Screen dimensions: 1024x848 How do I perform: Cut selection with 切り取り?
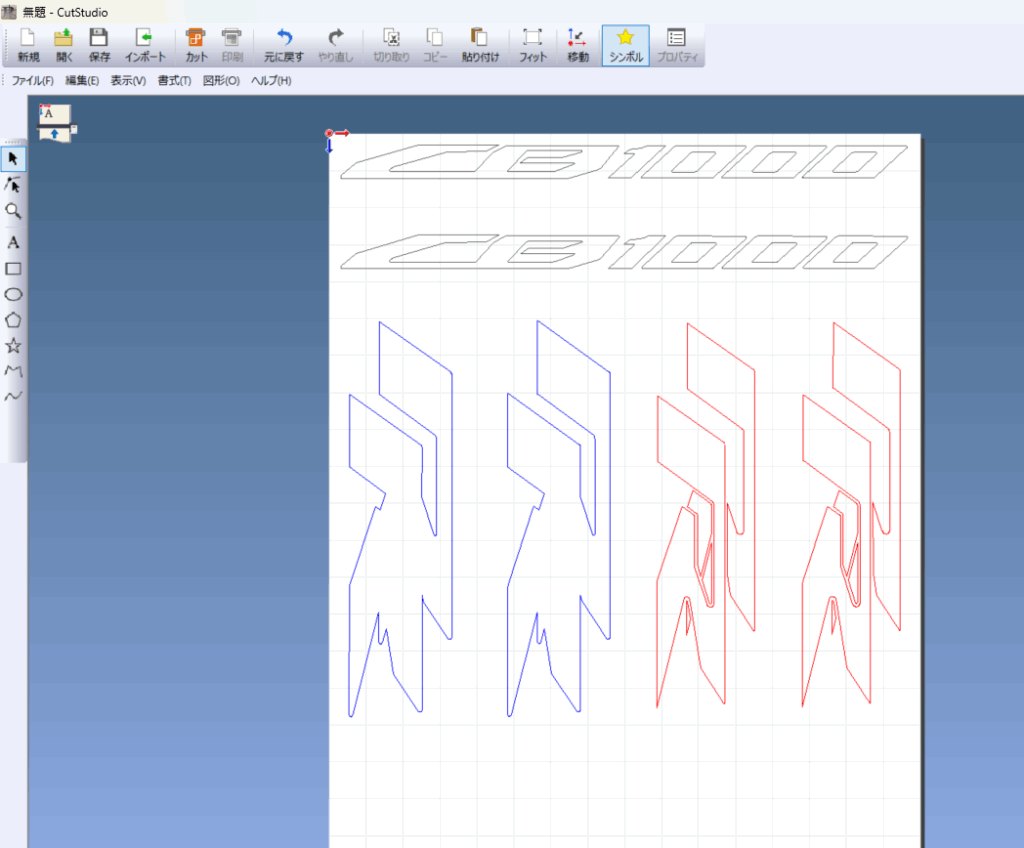[391, 46]
